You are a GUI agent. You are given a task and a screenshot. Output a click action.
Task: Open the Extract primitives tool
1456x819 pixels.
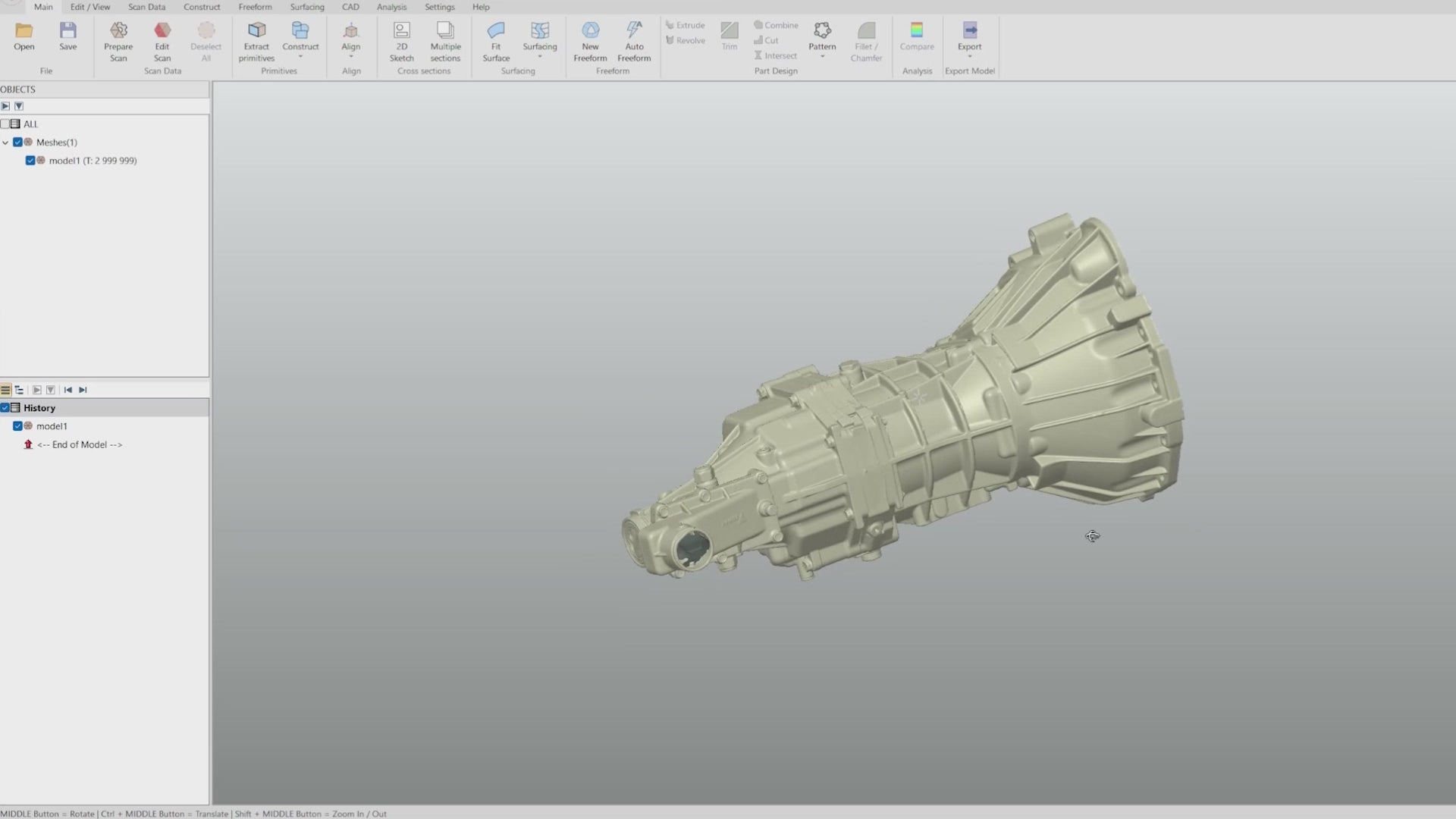pos(256,31)
